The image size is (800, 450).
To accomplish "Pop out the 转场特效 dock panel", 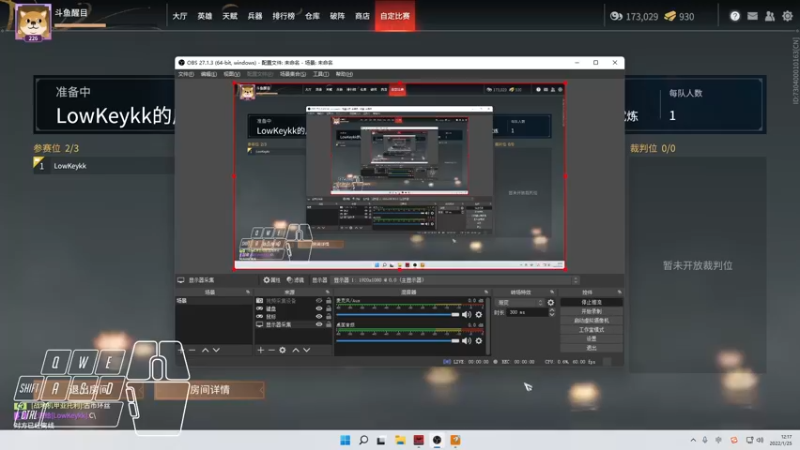I will [552, 292].
